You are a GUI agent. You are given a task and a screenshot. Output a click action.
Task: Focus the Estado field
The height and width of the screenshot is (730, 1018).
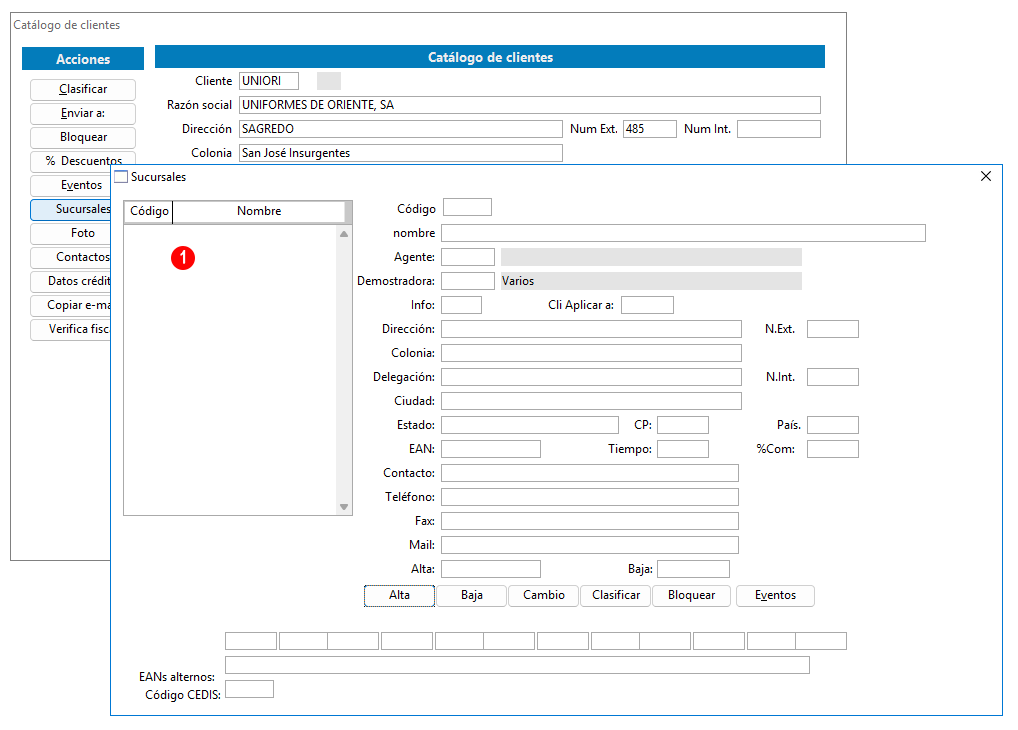[530, 425]
